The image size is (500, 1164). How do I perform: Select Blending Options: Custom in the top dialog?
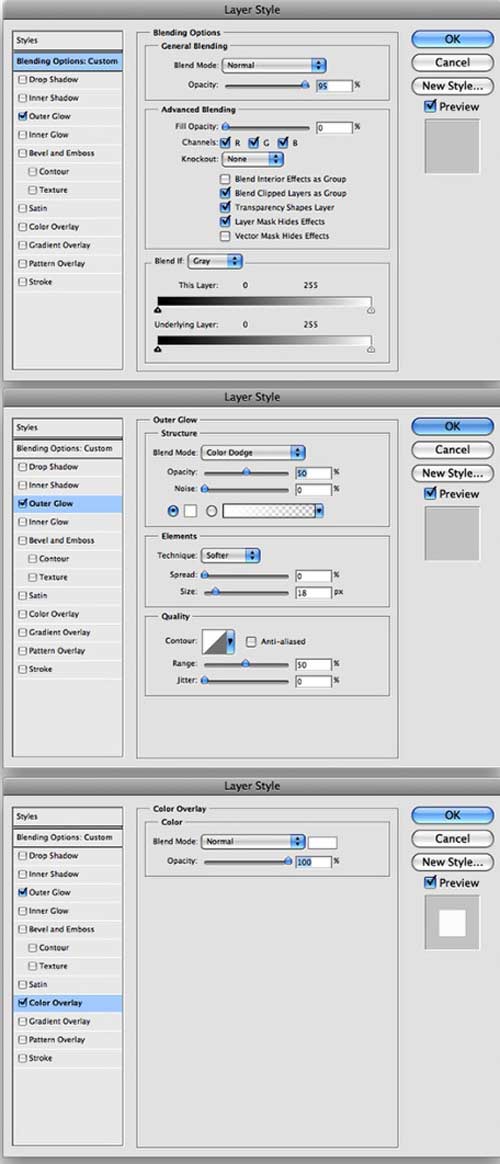68,61
